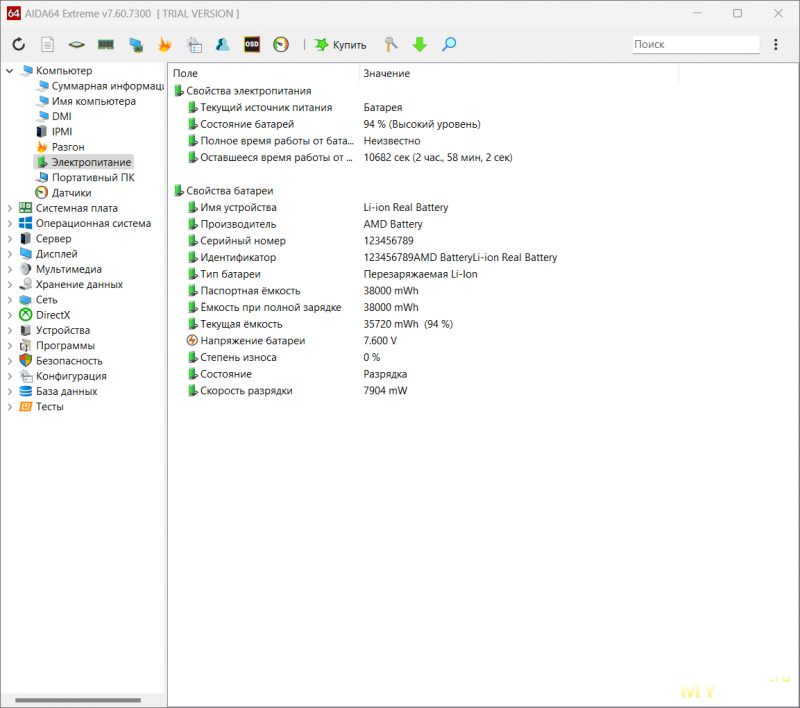Click the Разрядка state value
Viewport: 800px width, 708px height.
pos(385,374)
